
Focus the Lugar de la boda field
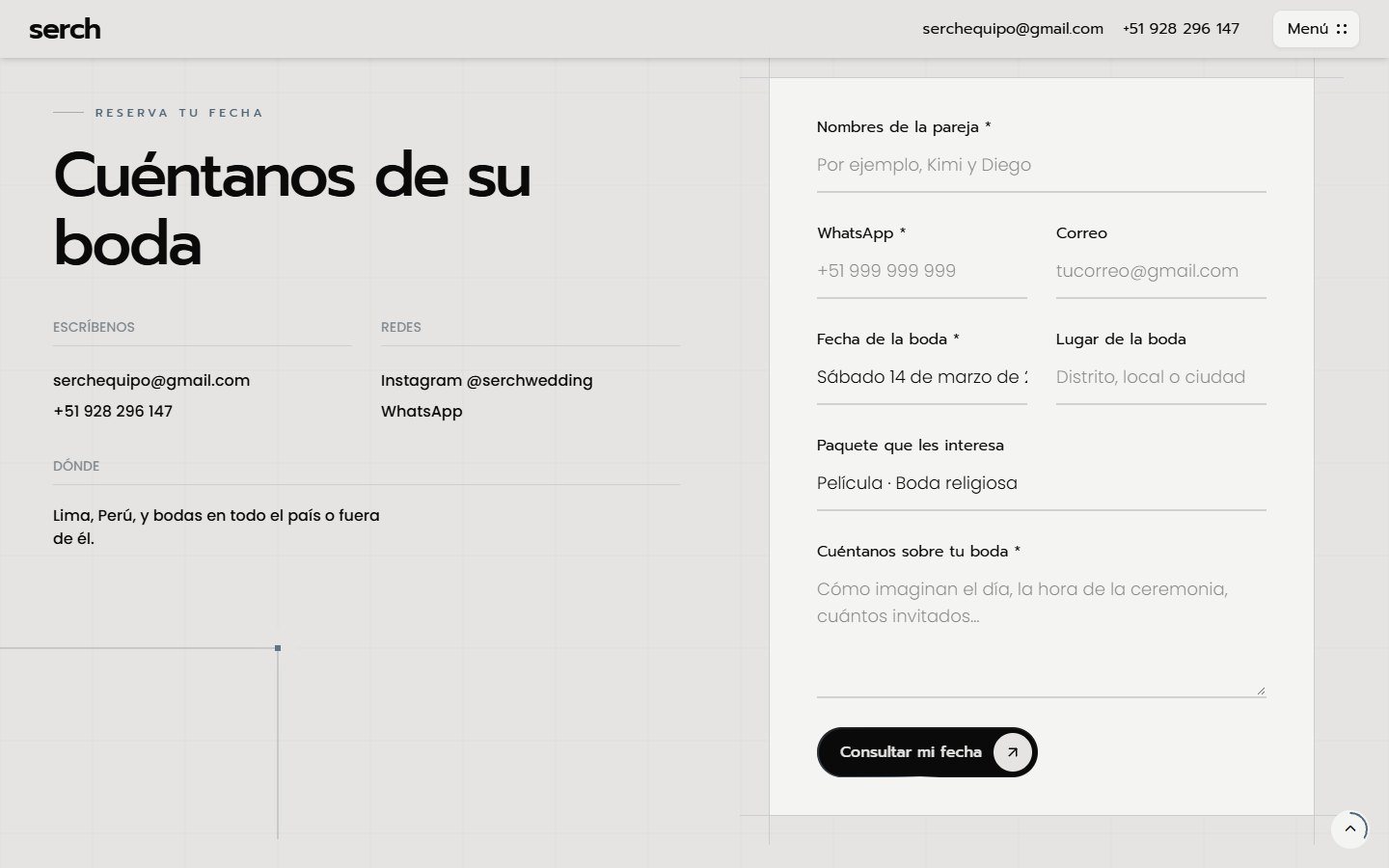tap(1161, 378)
